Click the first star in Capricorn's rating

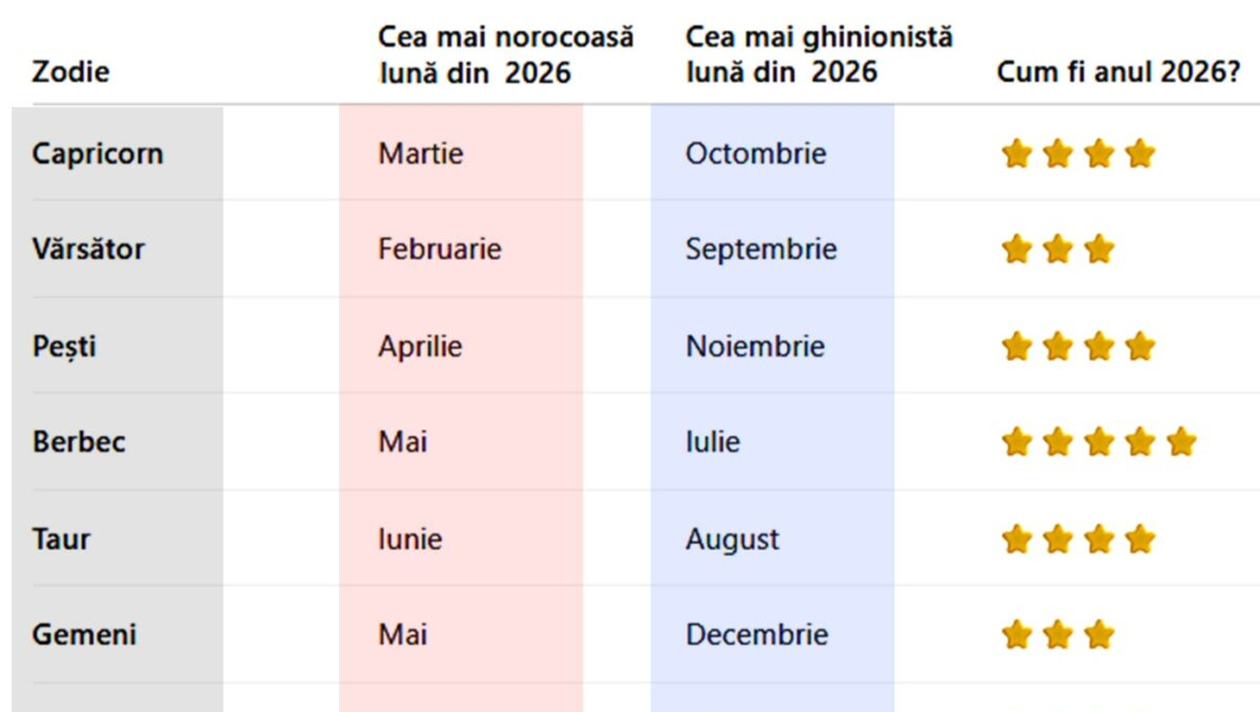(x=1017, y=154)
